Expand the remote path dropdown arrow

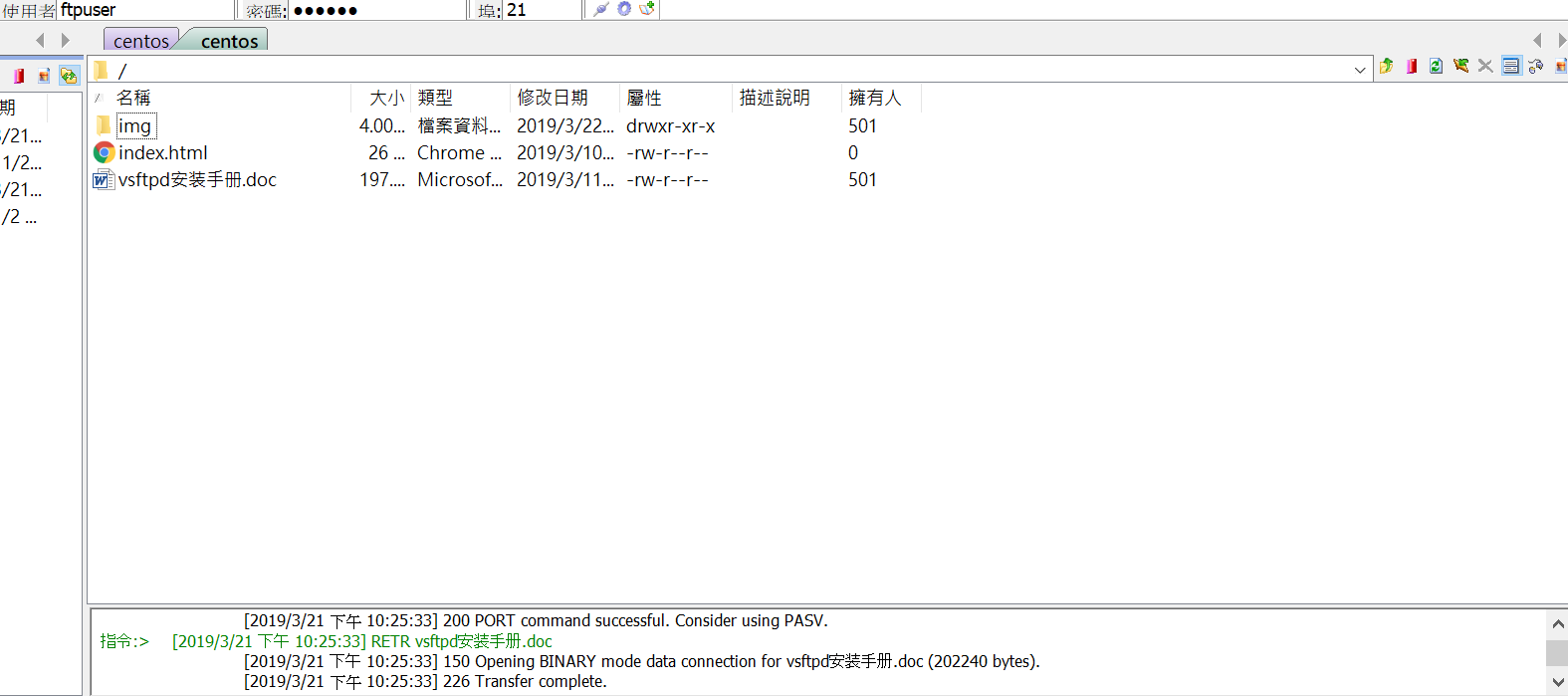(x=1360, y=70)
